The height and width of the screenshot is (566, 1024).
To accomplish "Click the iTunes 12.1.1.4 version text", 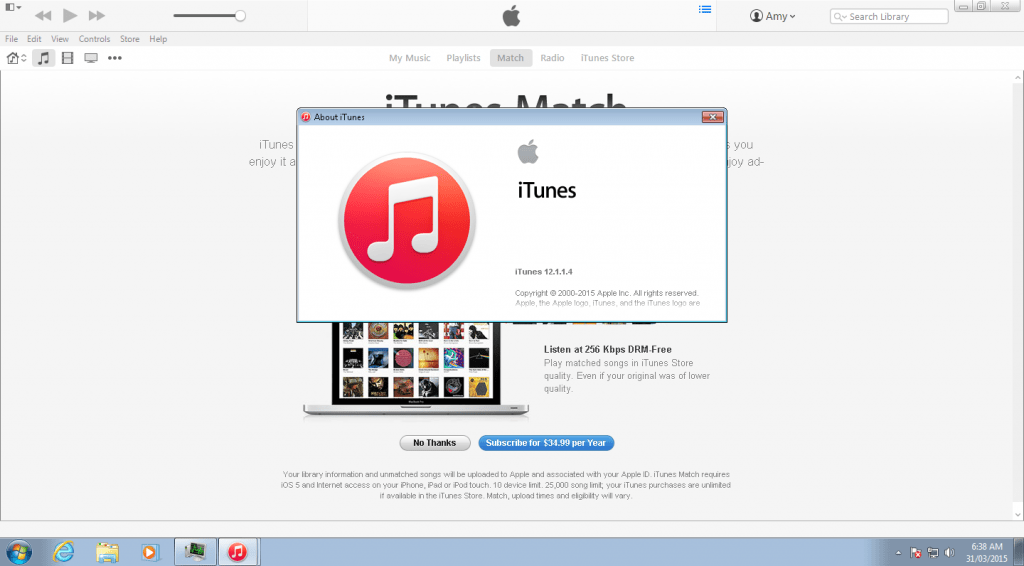I will point(543,272).
